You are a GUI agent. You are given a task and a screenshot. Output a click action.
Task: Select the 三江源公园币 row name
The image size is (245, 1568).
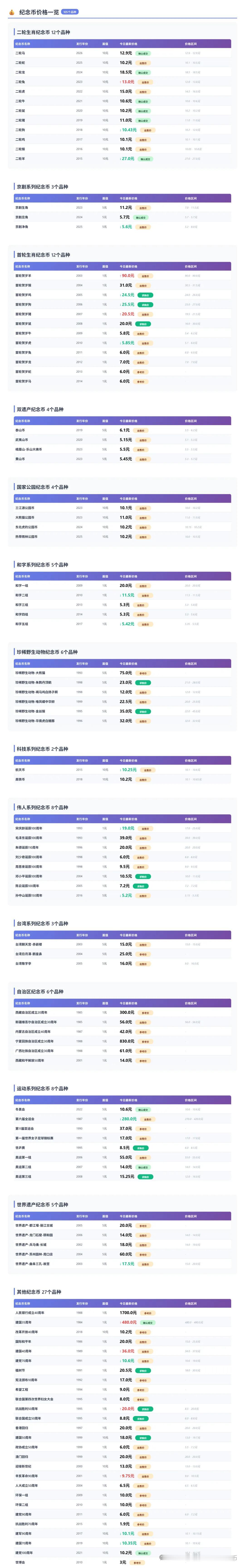pos(25,508)
